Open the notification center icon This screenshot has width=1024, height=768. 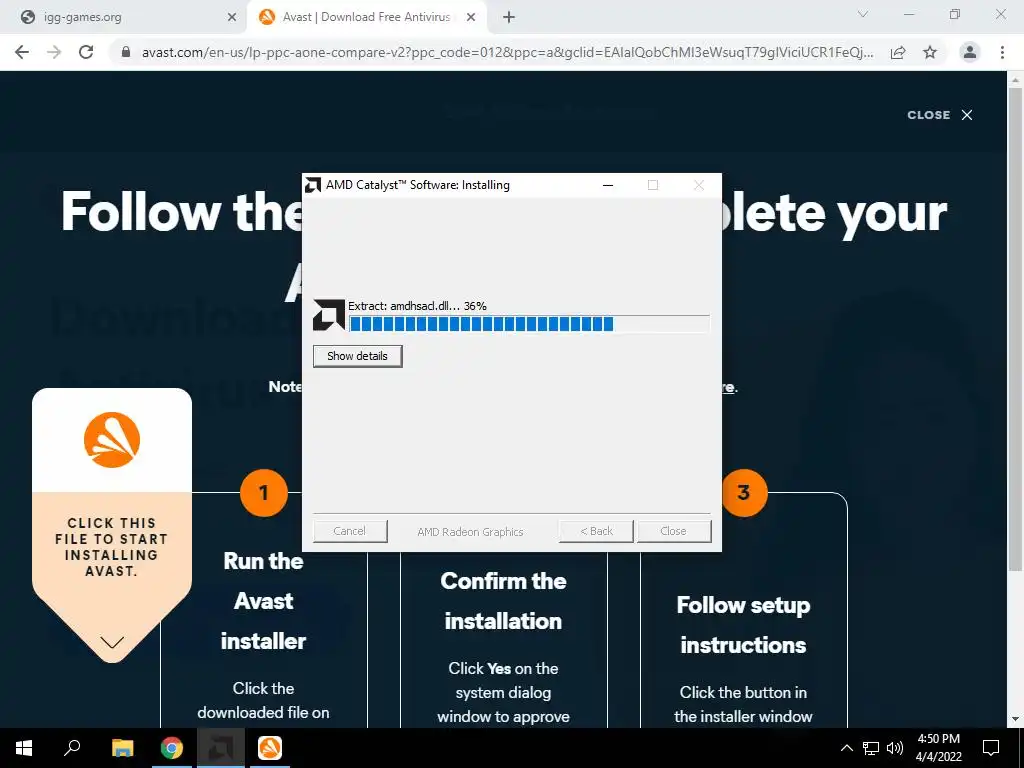pyautogui.click(x=991, y=748)
